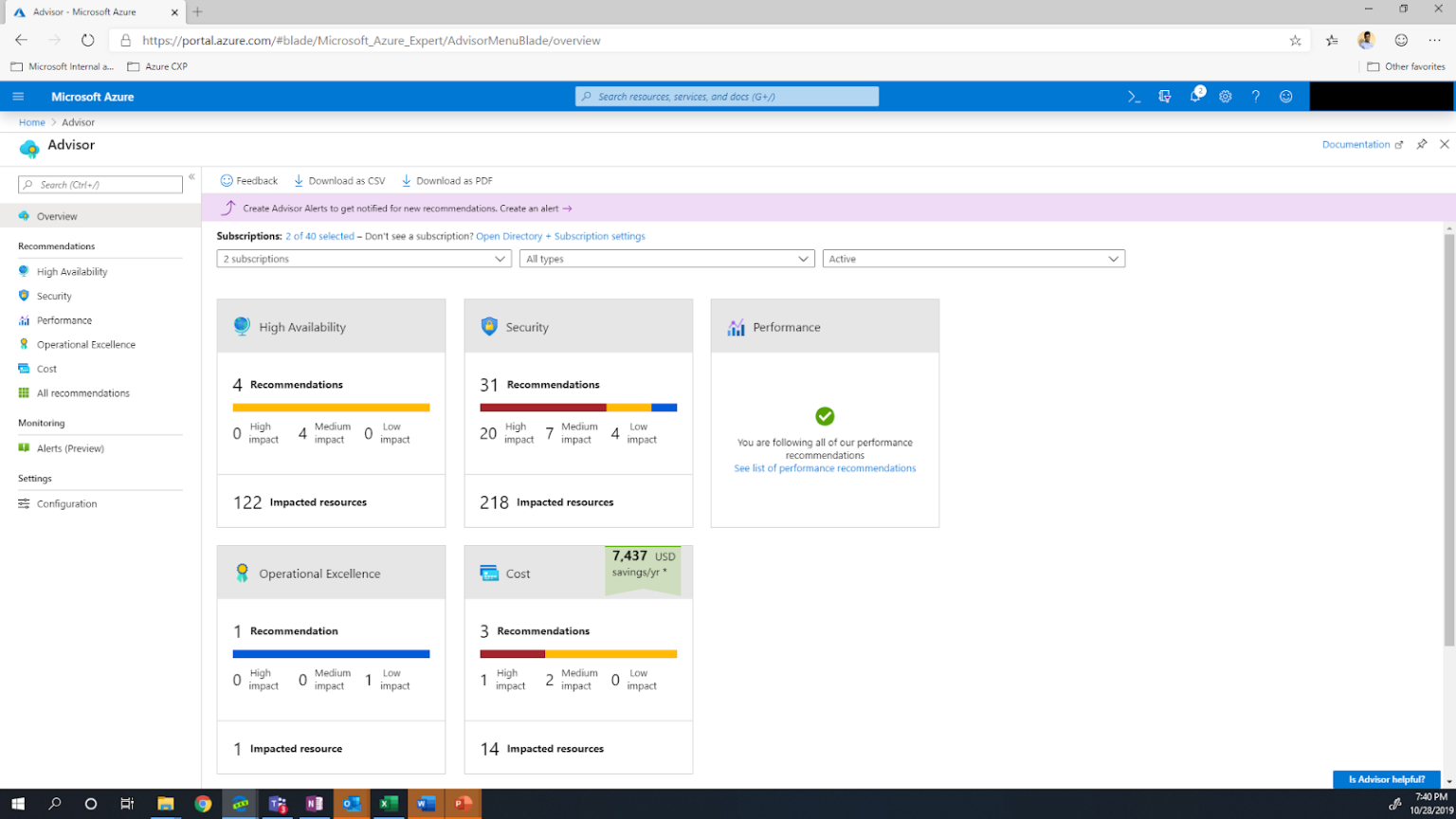
Task: Click the Is Advisor helpful button
Action: coord(1387,779)
